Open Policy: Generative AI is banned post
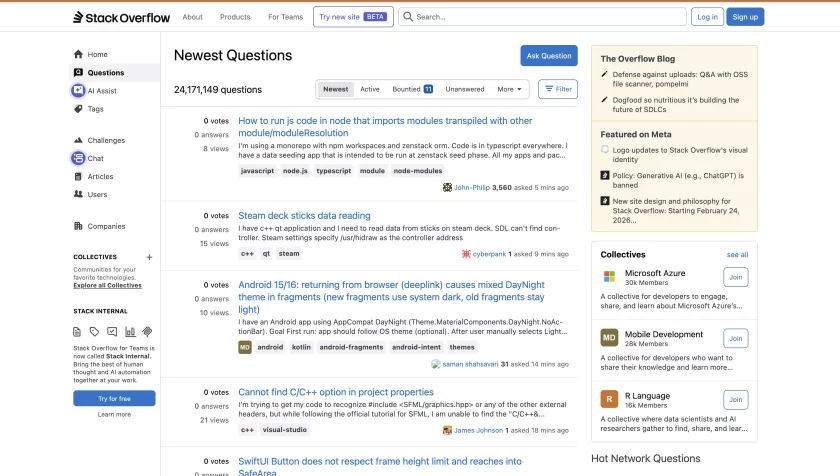The image size is (840, 476). tap(678, 180)
